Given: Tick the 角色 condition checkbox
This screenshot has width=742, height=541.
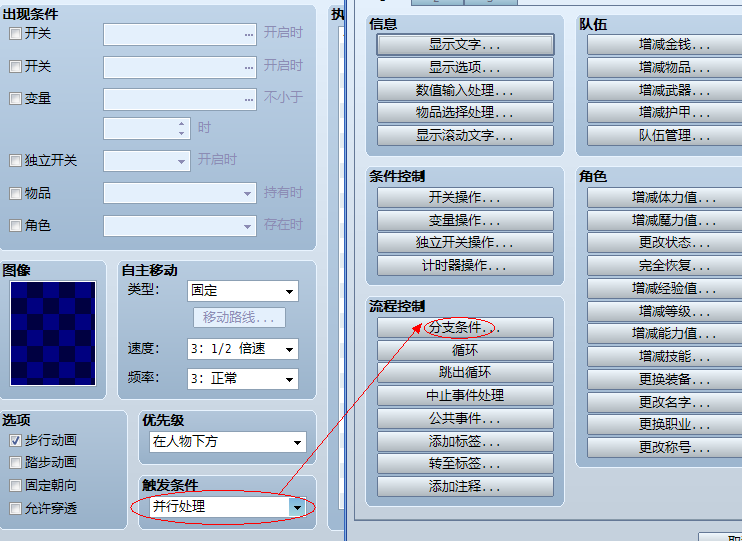Looking at the screenshot, I should pyautogui.click(x=16, y=225).
